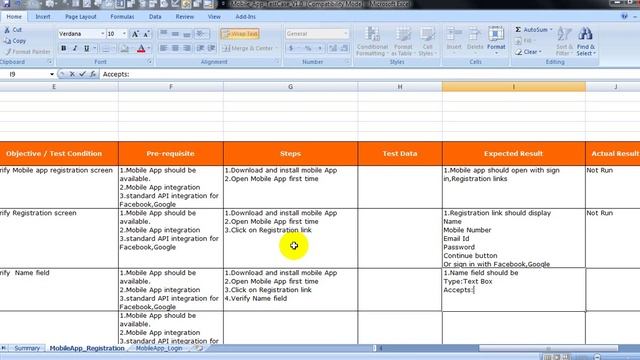
Task: Click the borders icon
Action: click(106, 49)
